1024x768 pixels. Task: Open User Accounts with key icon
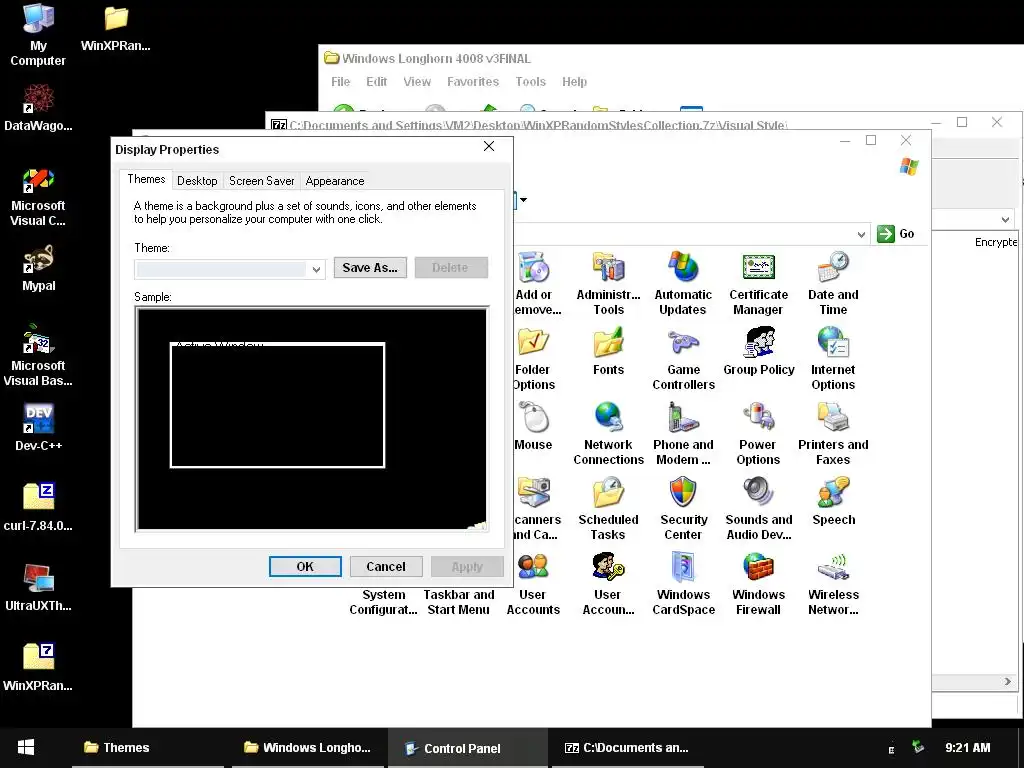tap(608, 583)
